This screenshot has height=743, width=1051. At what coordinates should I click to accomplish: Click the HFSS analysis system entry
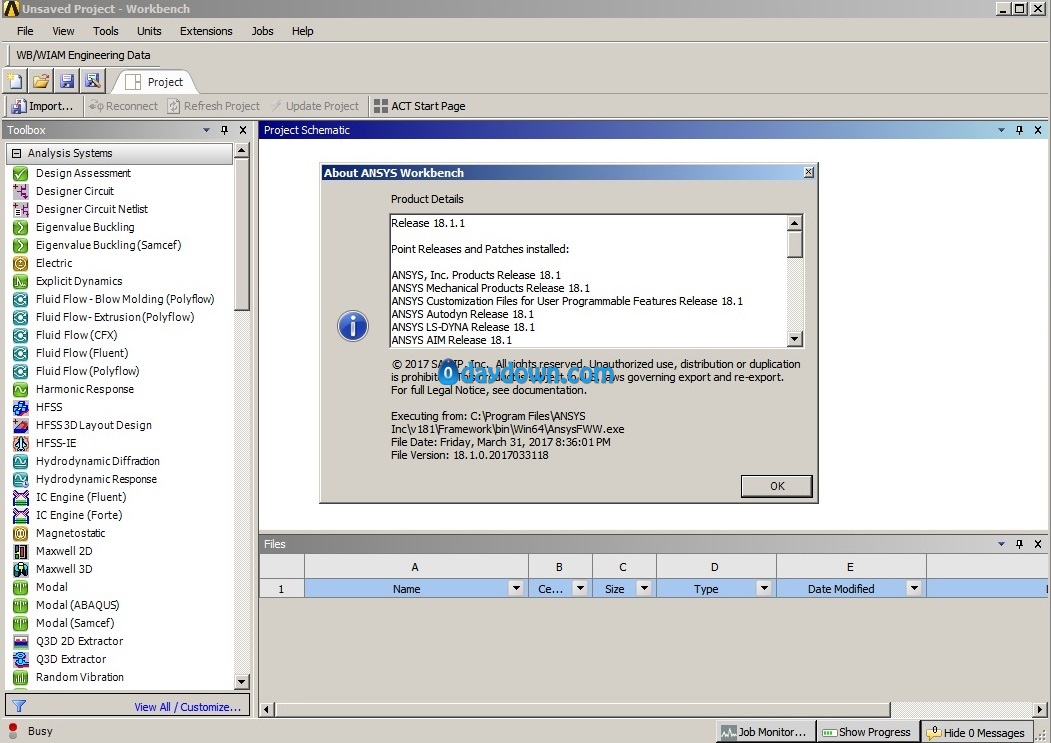pyautogui.click(x=49, y=407)
